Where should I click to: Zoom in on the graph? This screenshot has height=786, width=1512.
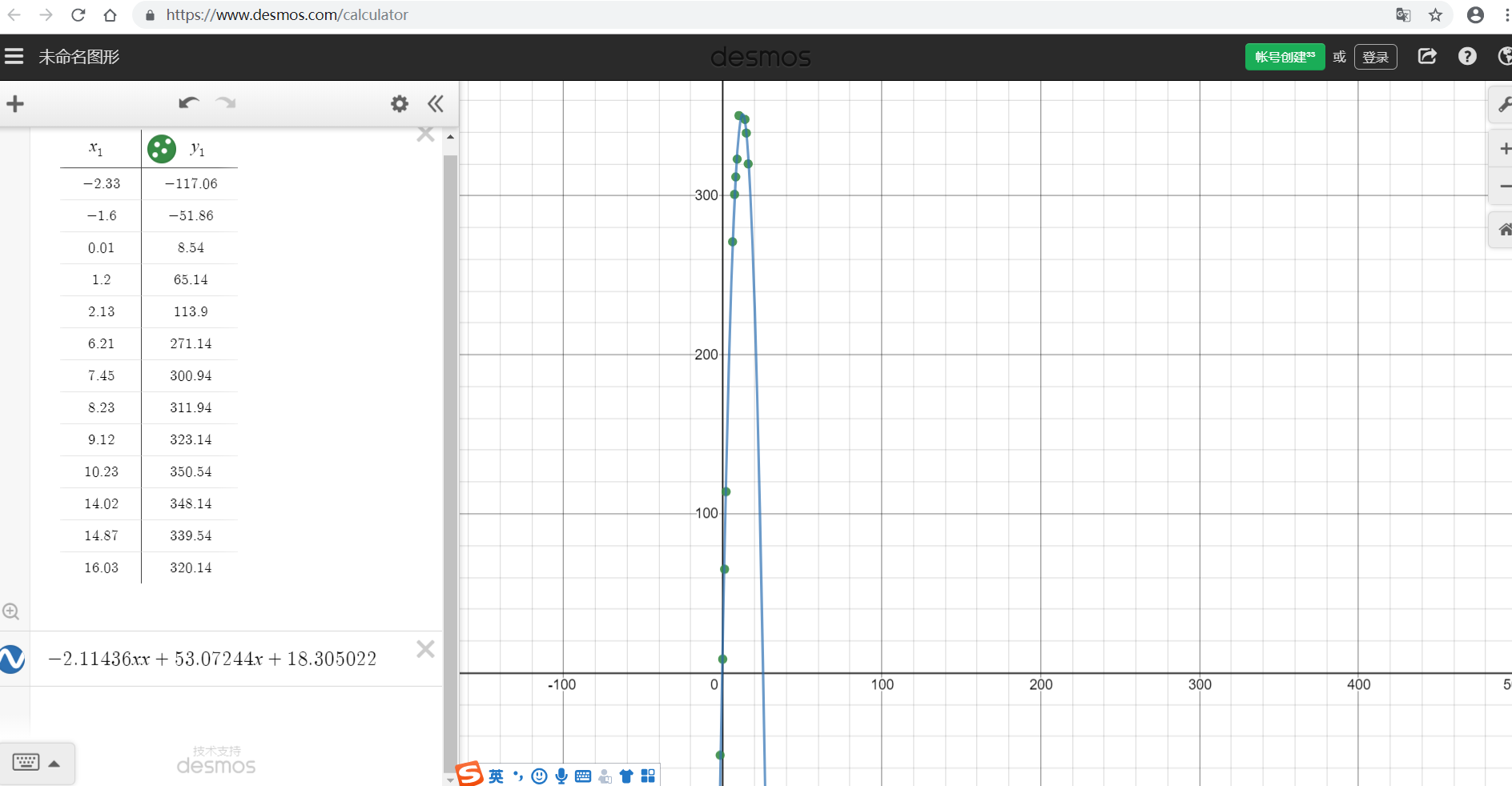(x=1504, y=149)
